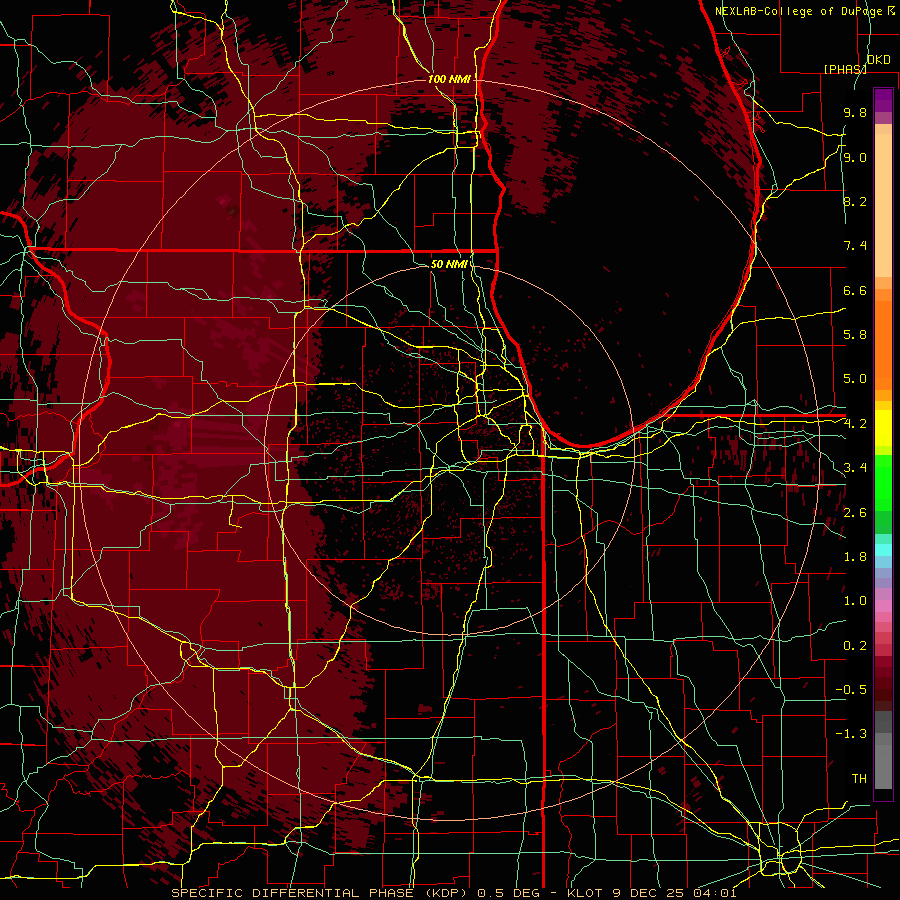The image size is (900, 900).
Task: Pick the light peach segment of the color bar
Action: tap(883, 205)
